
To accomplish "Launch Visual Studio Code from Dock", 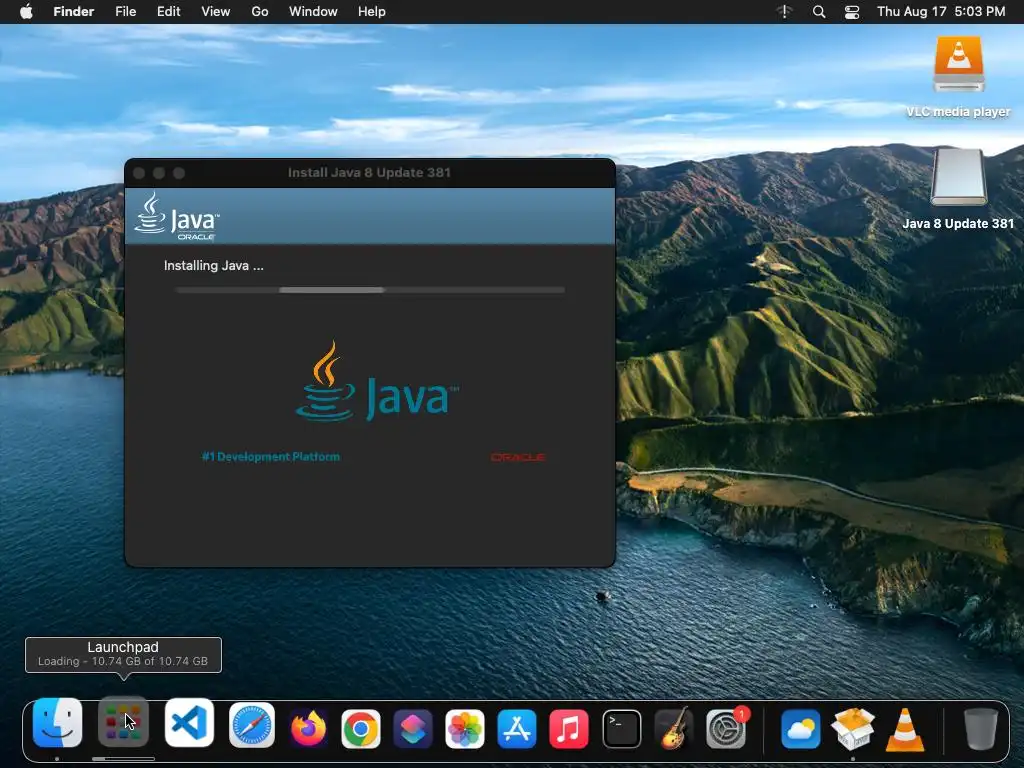I will [189, 723].
